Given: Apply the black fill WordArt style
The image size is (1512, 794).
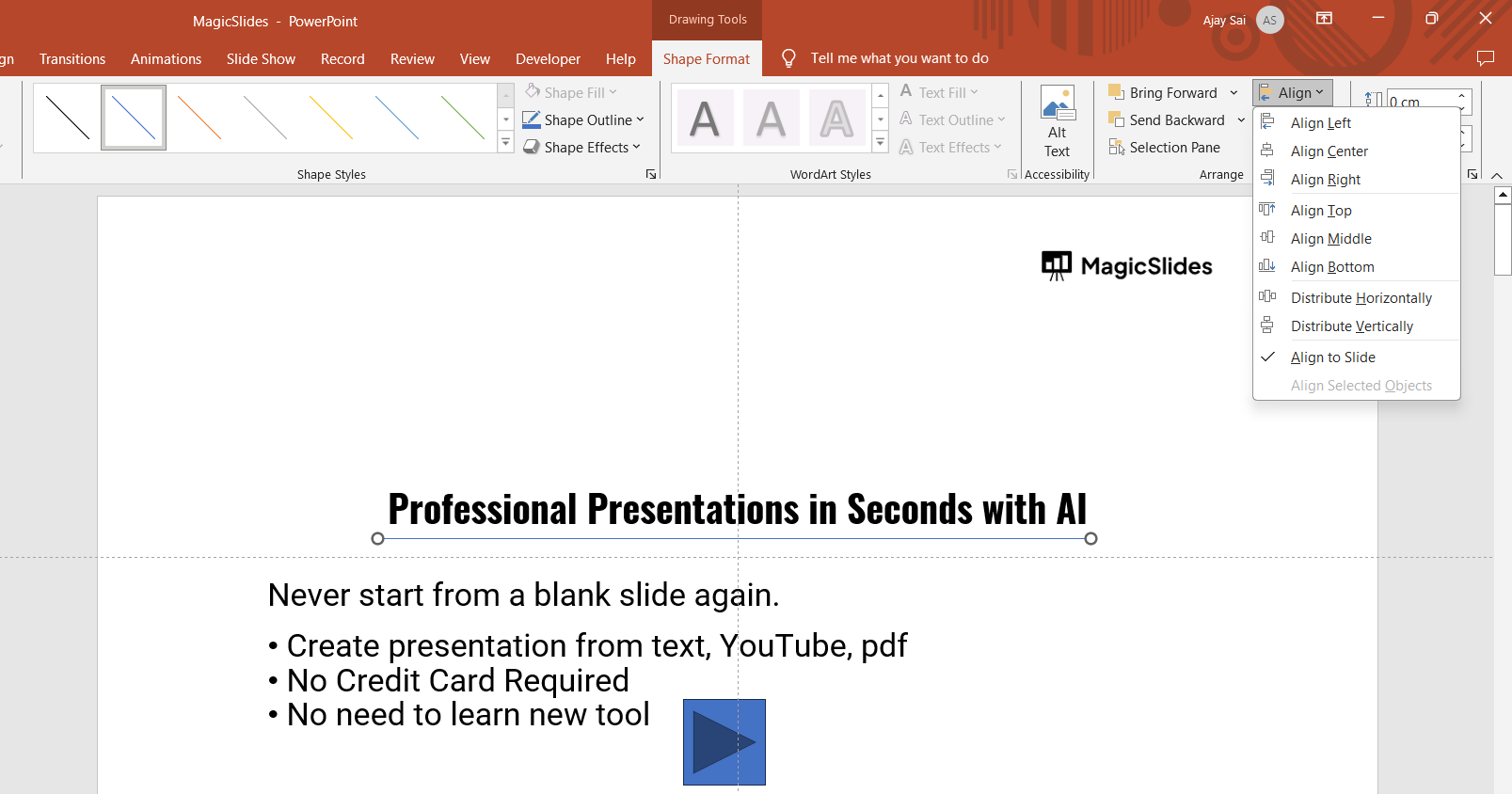Looking at the screenshot, I should click(705, 119).
